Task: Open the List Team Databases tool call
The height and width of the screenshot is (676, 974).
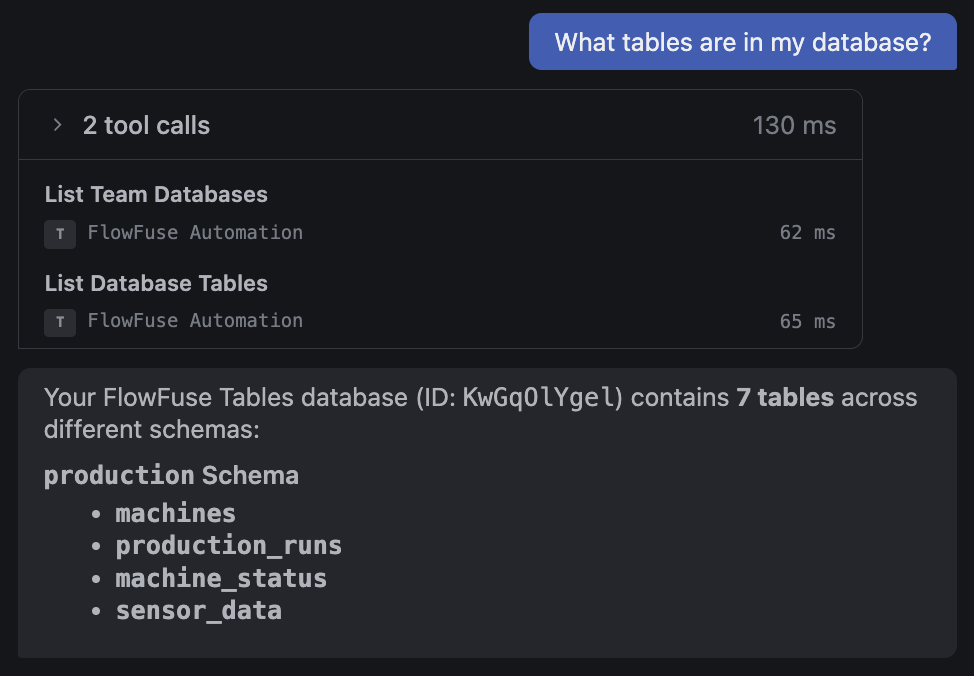Action: click(x=156, y=194)
